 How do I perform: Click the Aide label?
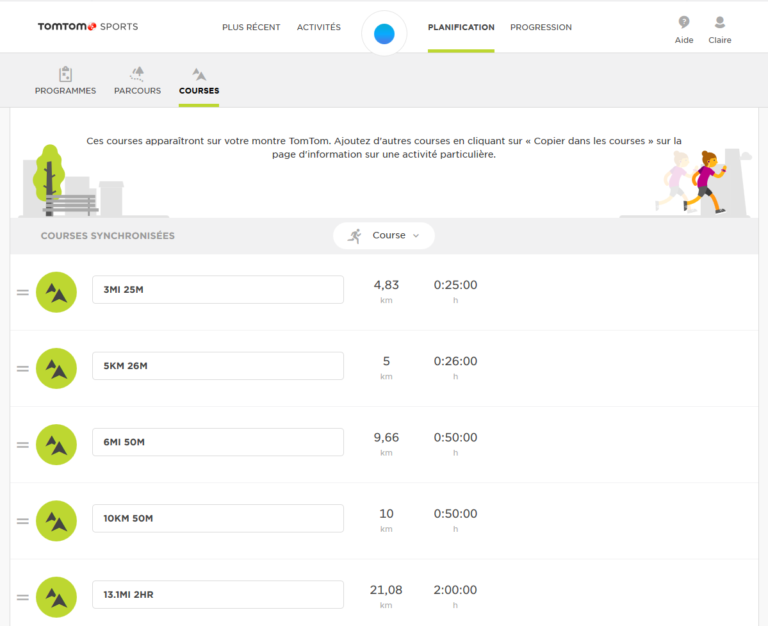[x=684, y=40]
